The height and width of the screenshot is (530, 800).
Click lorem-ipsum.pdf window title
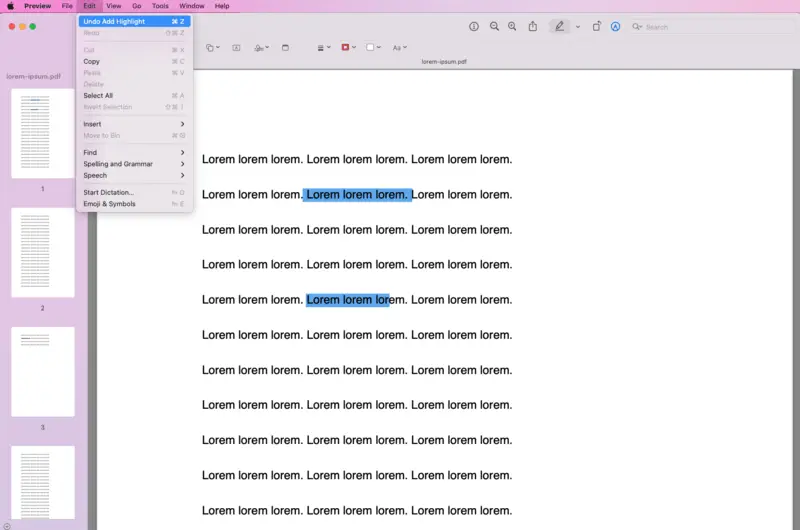pyautogui.click(x=444, y=62)
